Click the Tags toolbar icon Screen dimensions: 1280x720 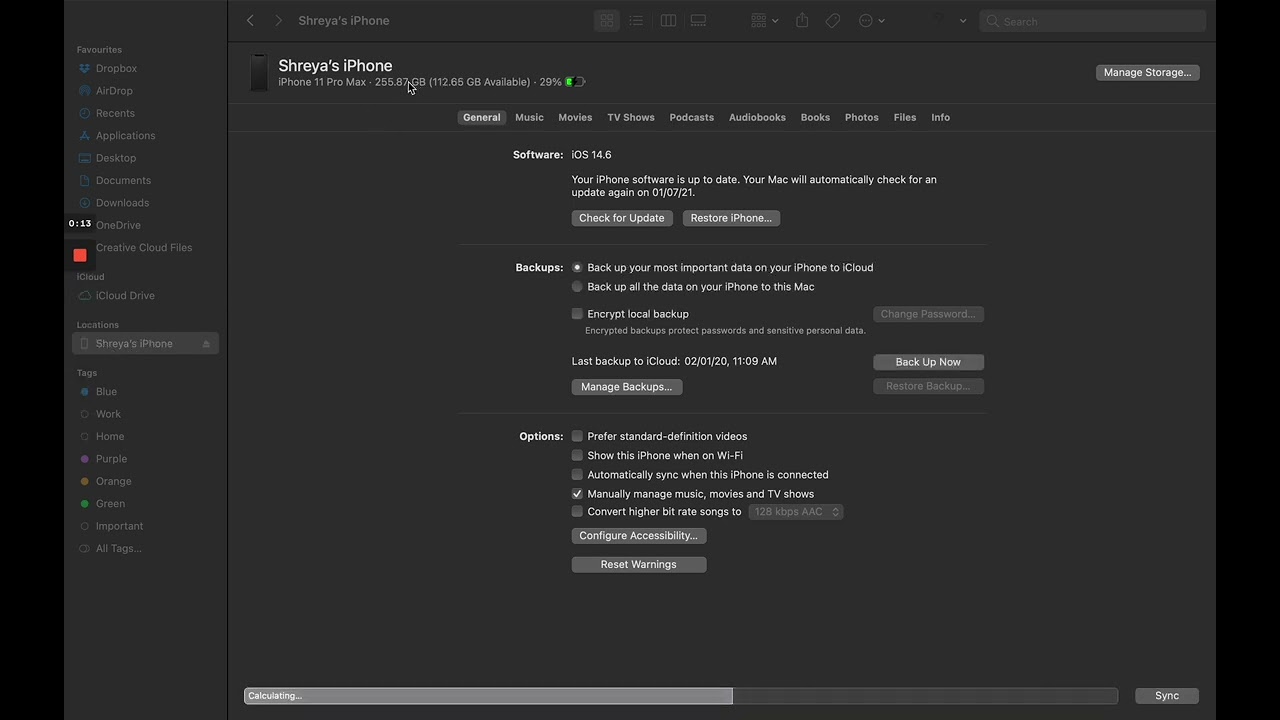(833, 20)
